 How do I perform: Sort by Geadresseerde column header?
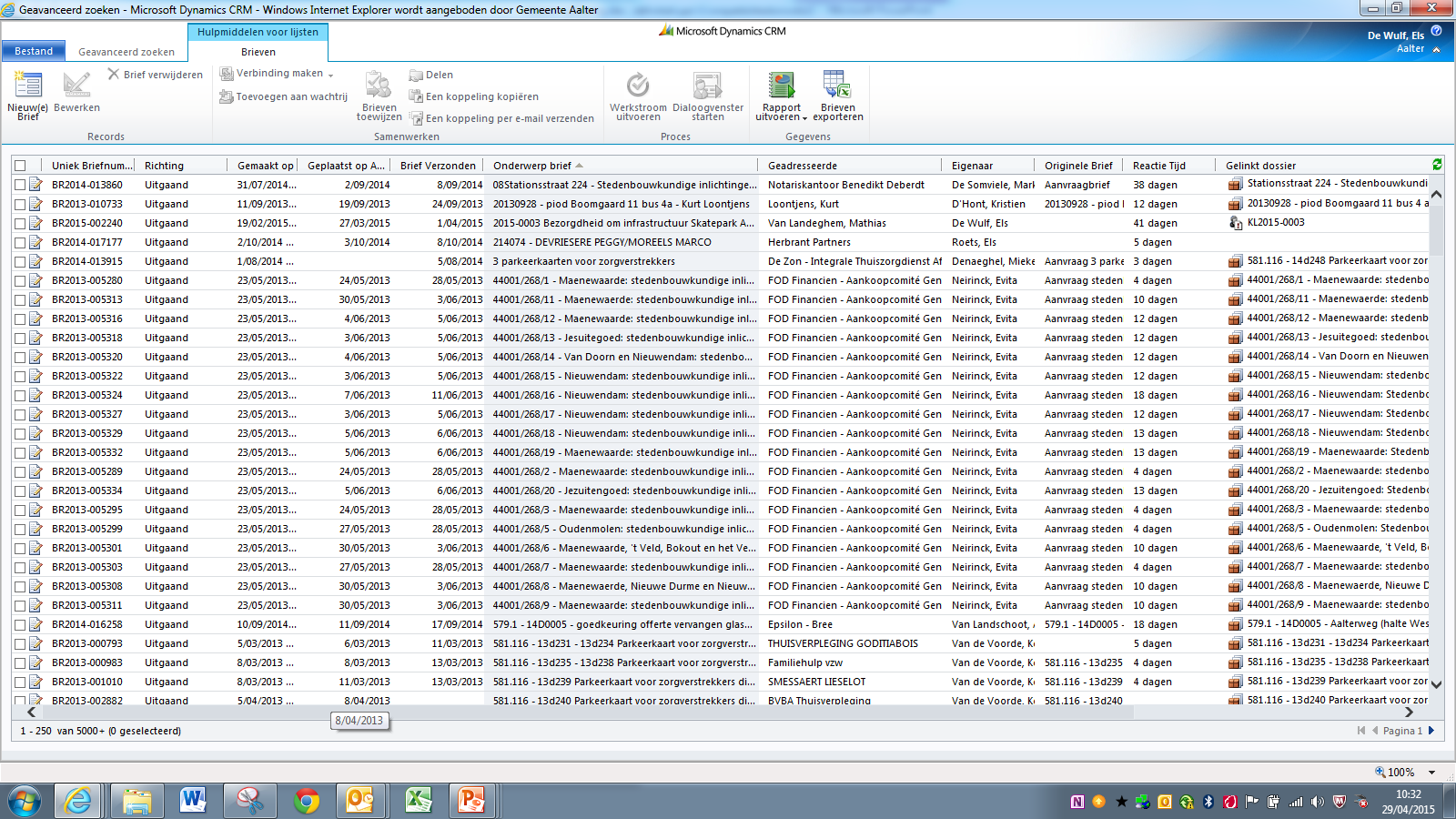(x=803, y=166)
